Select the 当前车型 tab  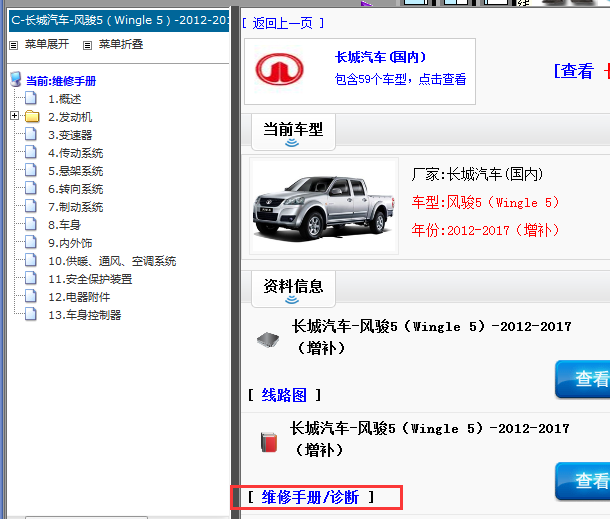coord(293,132)
